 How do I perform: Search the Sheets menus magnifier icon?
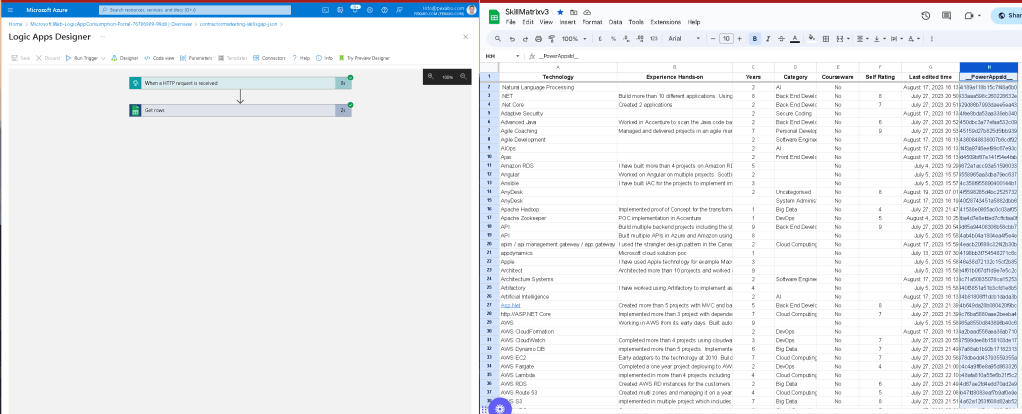coord(499,38)
